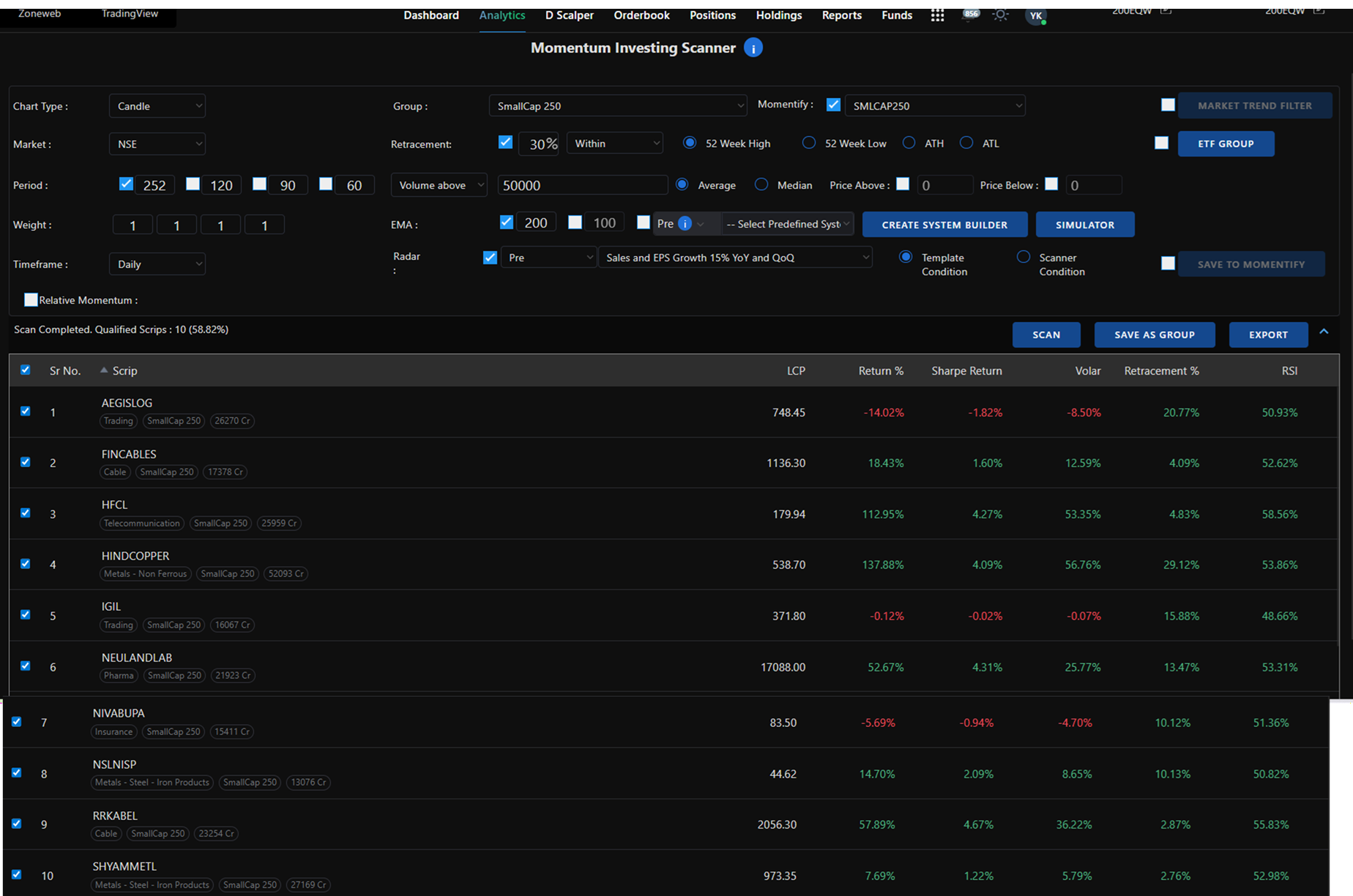This screenshot has width=1353, height=896.
Task: Enable the Period 90 checkbox
Action: (x=259, y=184)
